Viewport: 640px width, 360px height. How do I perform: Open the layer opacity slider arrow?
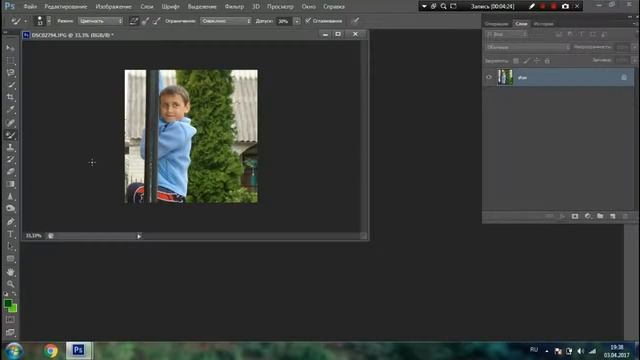pos(634,47)
